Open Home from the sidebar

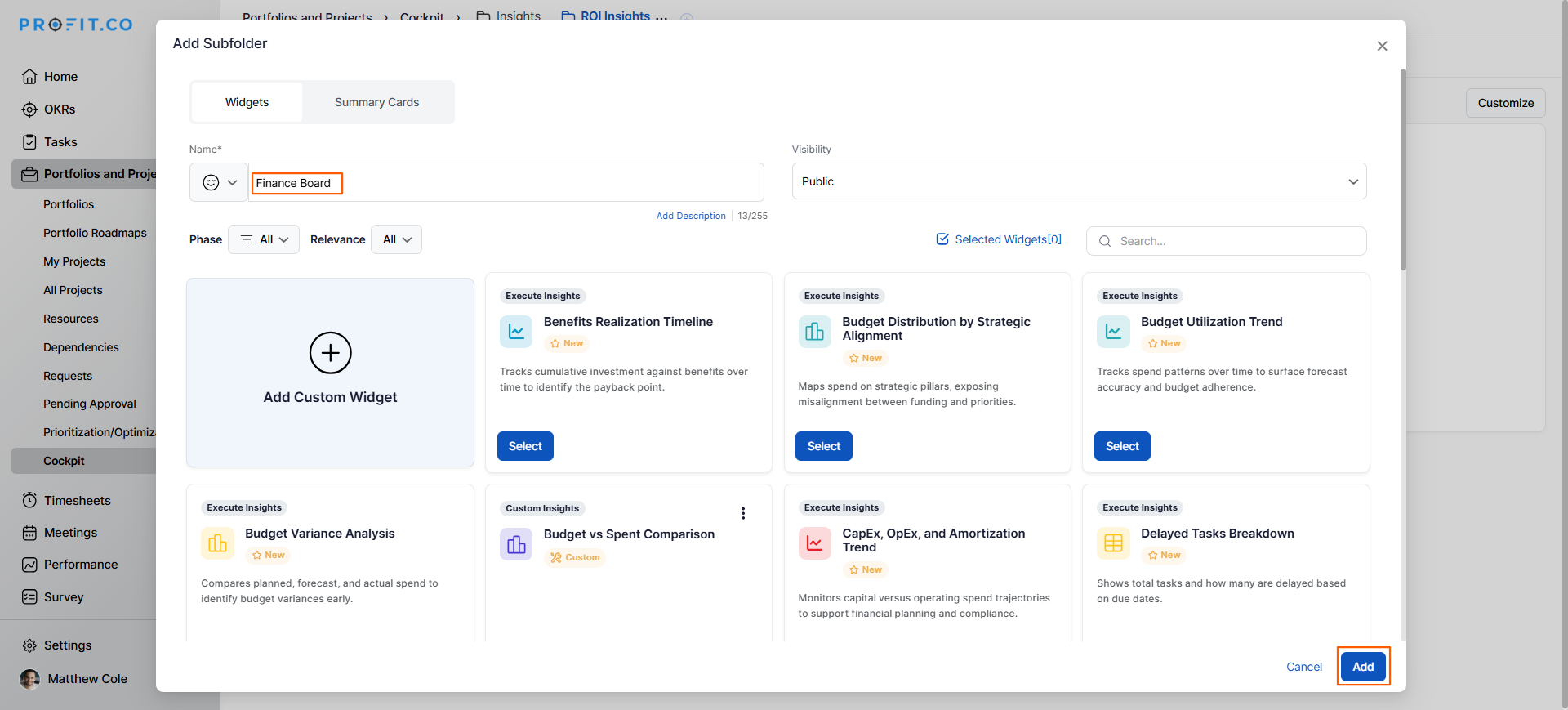pyautogui.click(x=60, y=77)
